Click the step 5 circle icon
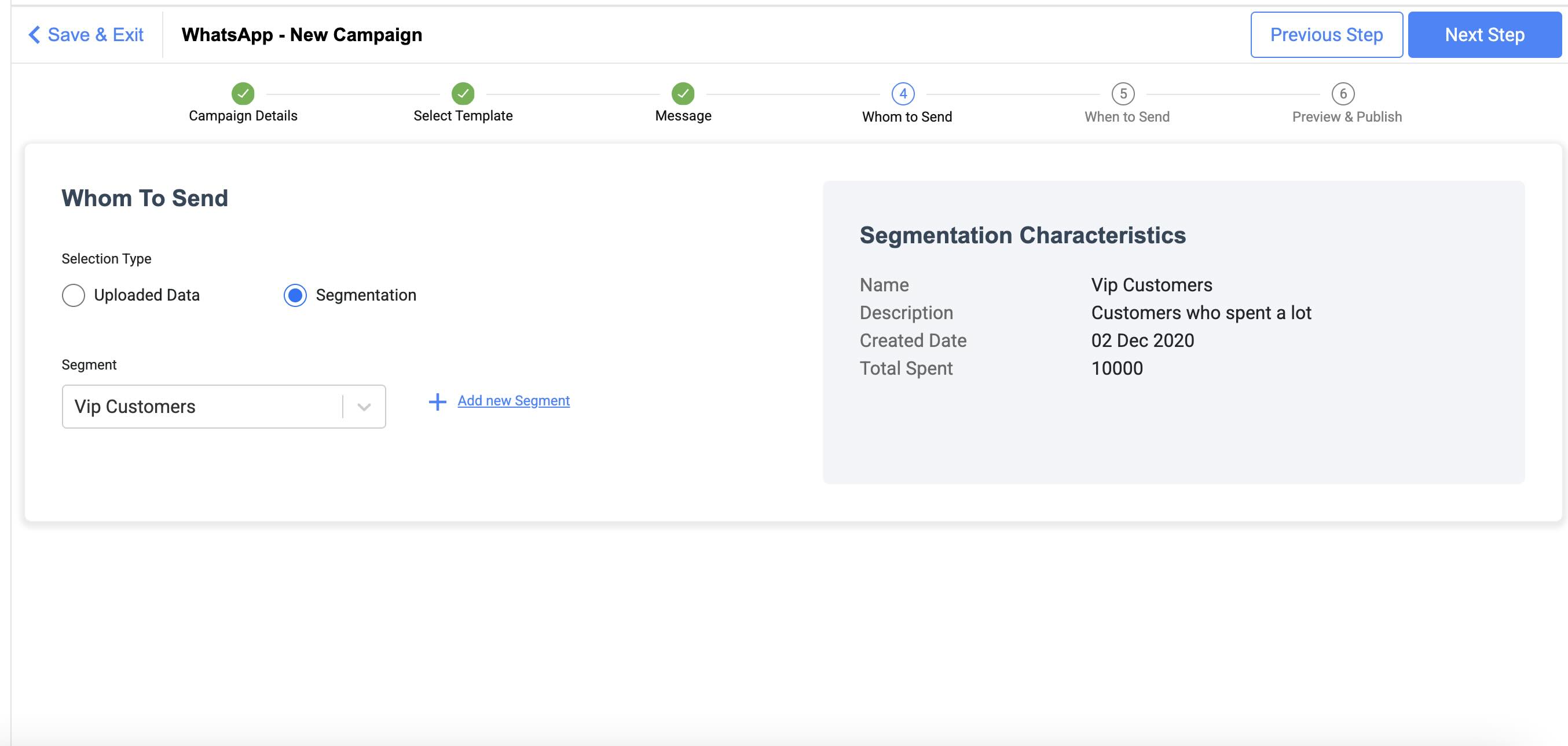Screen dimensions: 1568x746 click(x=1123, y=94)
